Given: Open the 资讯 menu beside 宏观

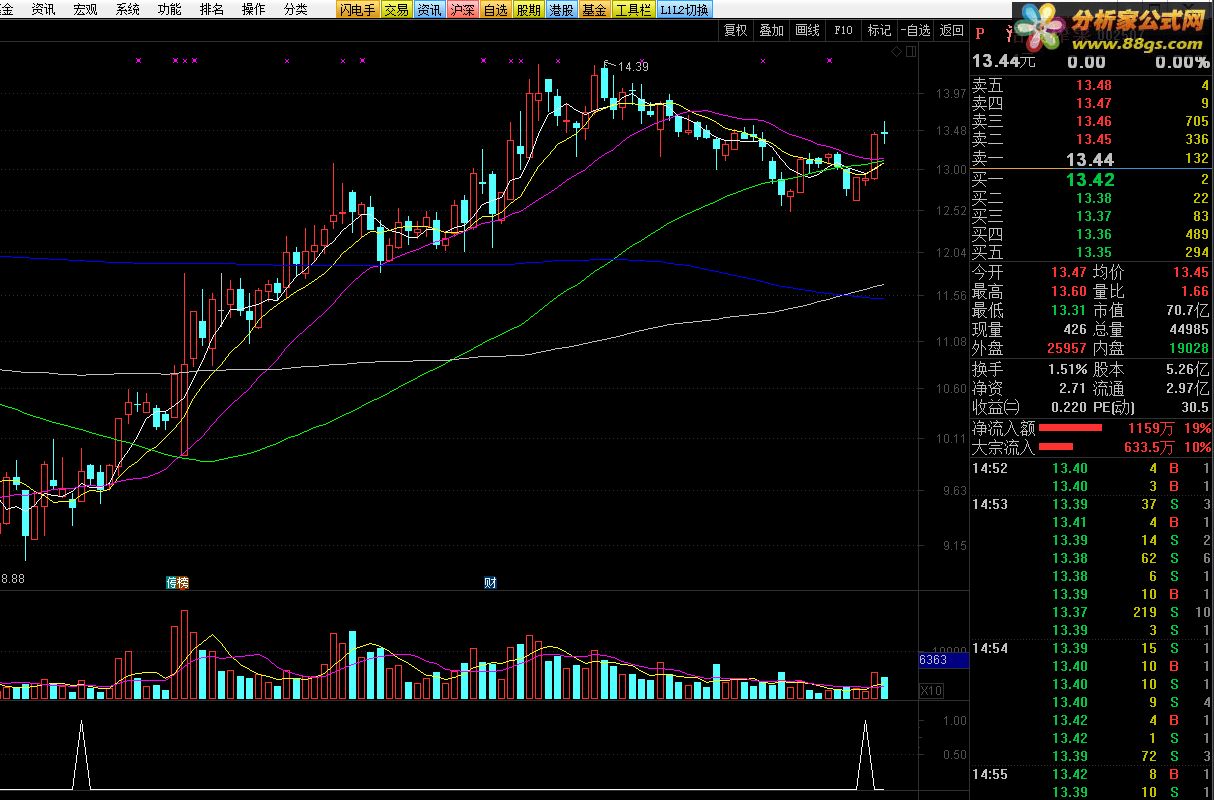Looking at the screenshot, I should pyautogui.click(x=43, y=10).
